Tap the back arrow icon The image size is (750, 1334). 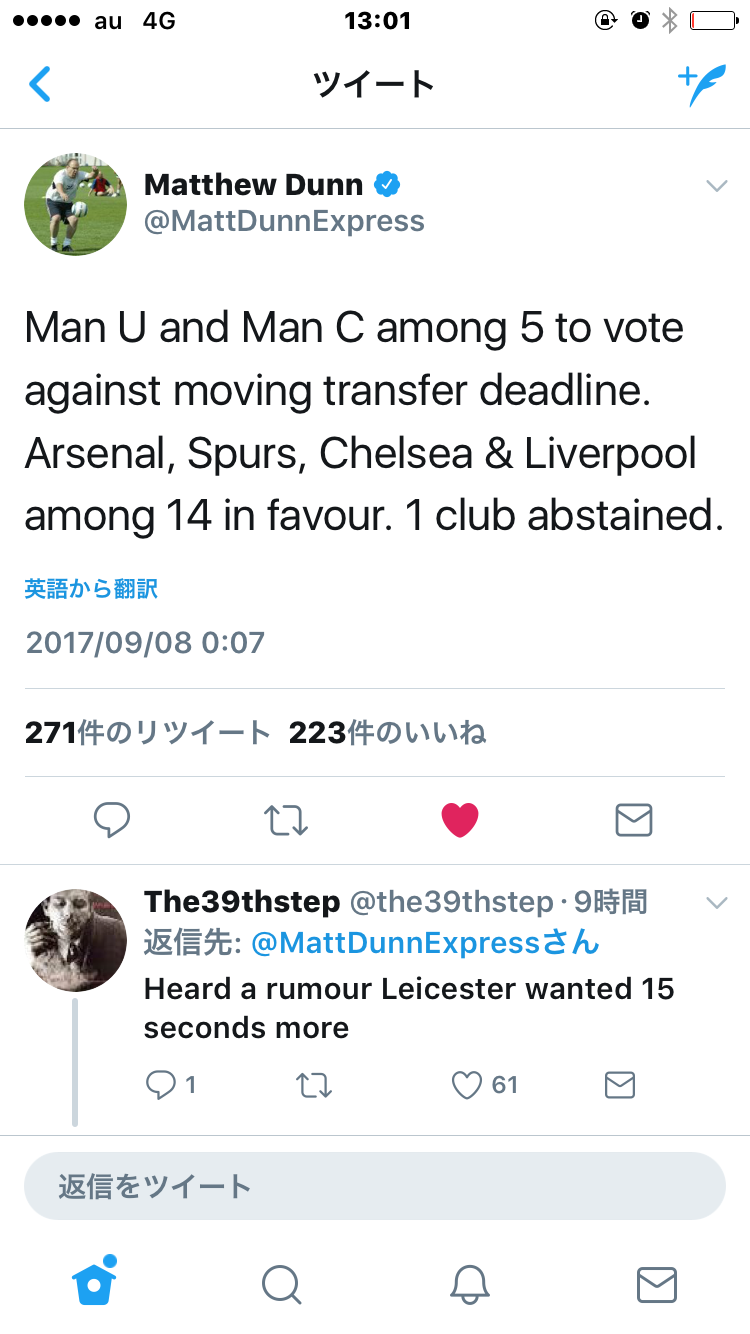[40, 84]
